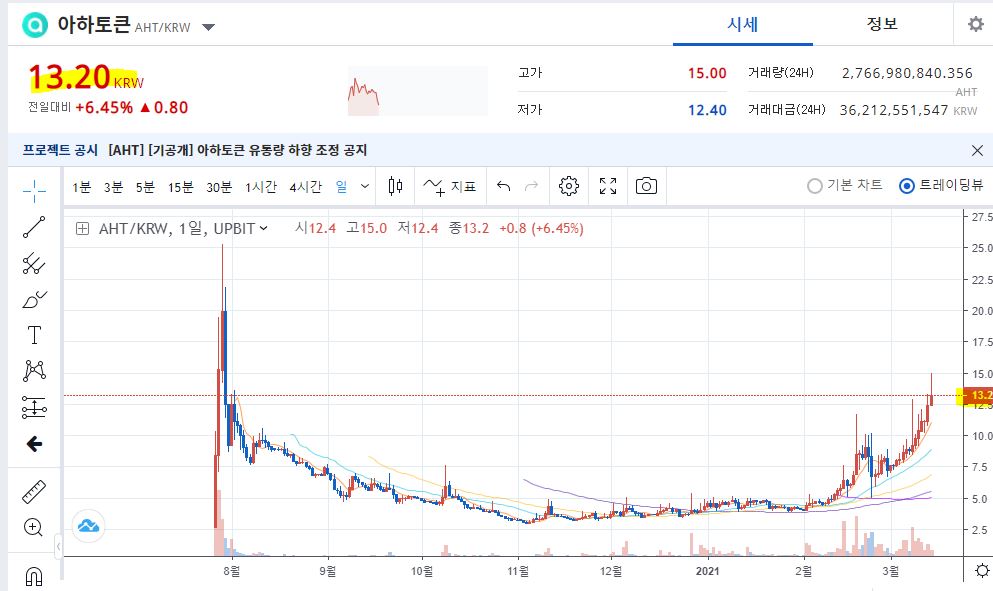Choose the brush drawing tool
Viewport: 993px width, 591px height.
pyautogui.click(x=34, y=299)
